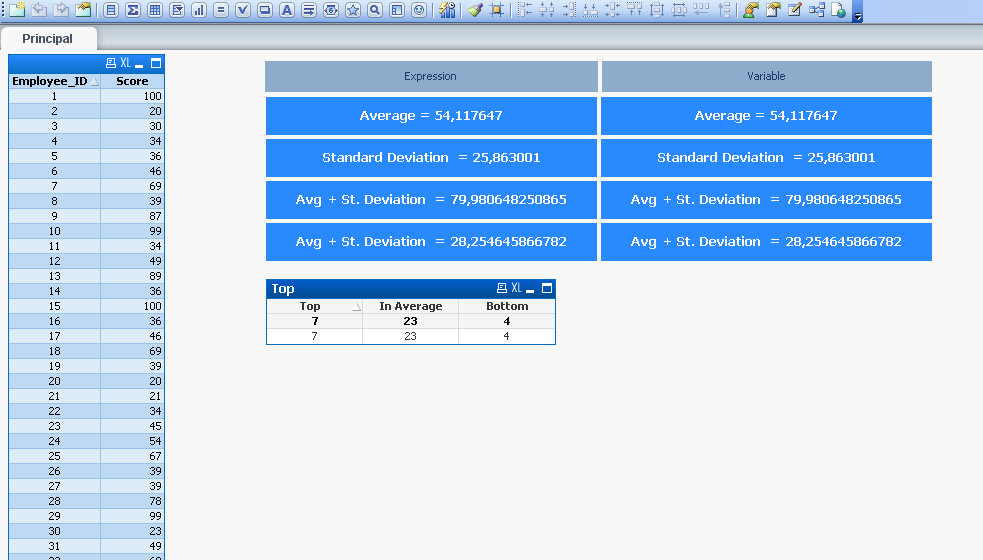Space selected objects horizontally
Screen dimensions: 983x560
pyautogui.click(x=678, y=9)
